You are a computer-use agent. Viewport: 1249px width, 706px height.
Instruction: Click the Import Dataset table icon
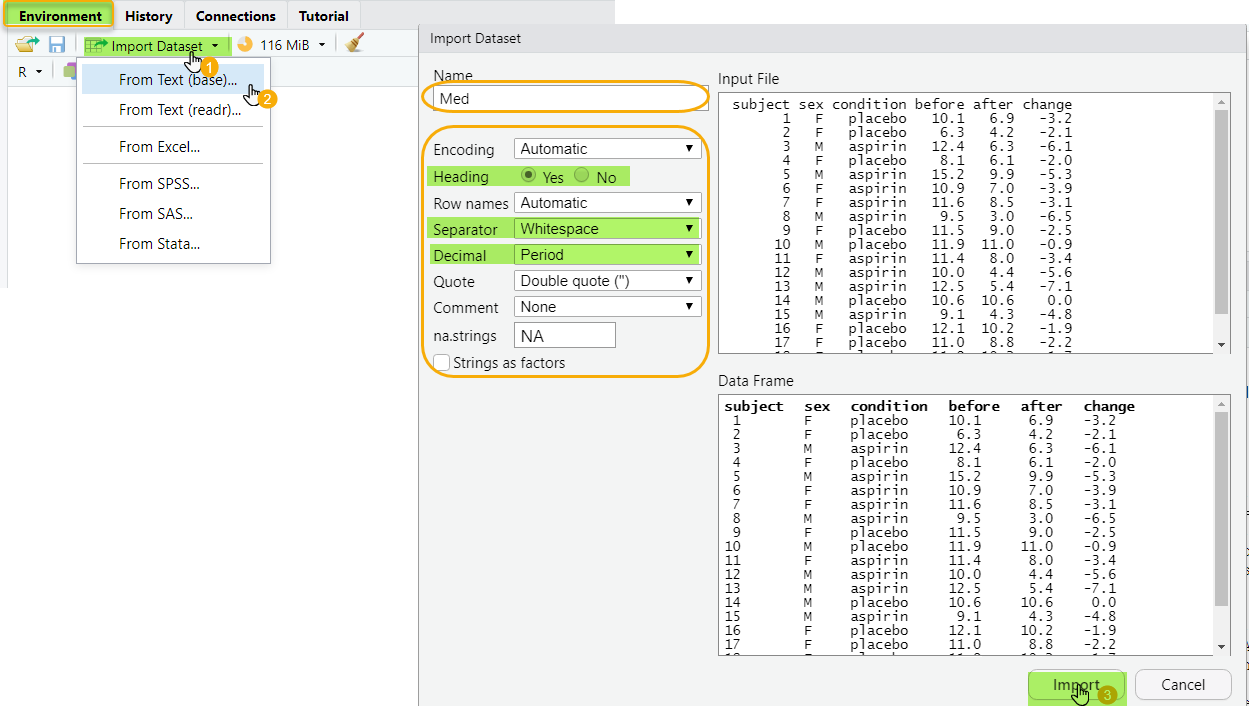pyautogui.click(x=97, y=46)
